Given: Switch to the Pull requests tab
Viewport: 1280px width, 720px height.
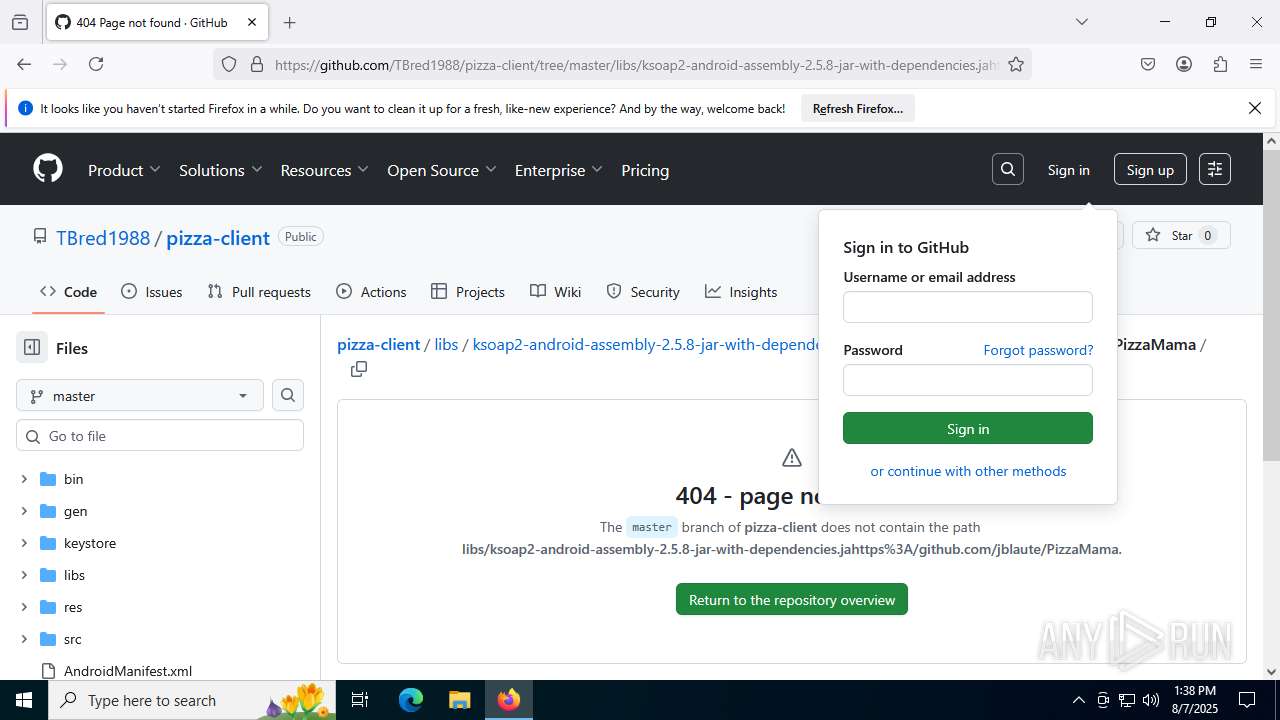Looking at the screenshot, I should tap(259, 292).
